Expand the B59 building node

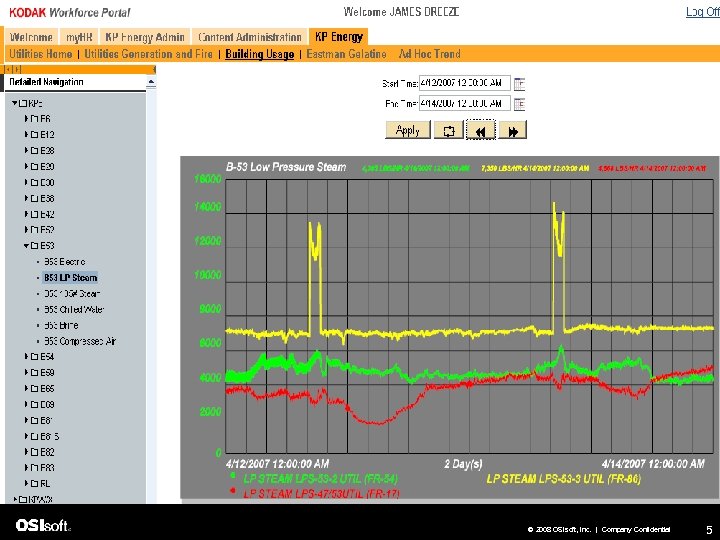27,372
